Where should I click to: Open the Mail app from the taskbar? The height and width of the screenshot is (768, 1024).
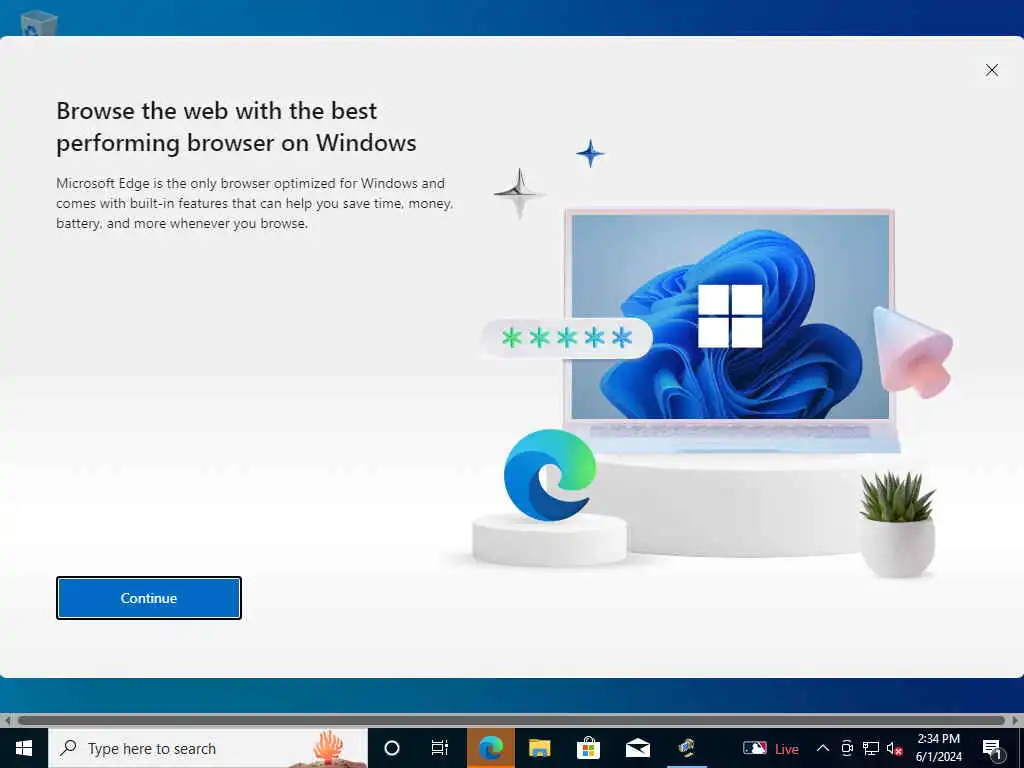637,748
